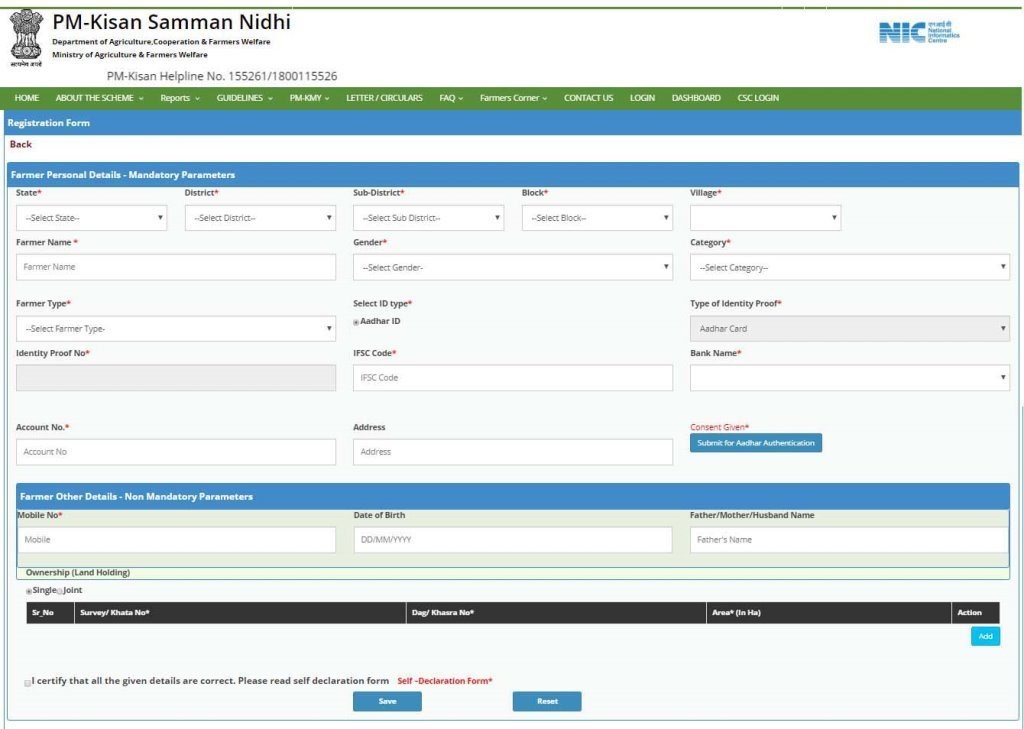Open the Farmers Corner menu
The image size is (1024, 729).
pos(513,98)
